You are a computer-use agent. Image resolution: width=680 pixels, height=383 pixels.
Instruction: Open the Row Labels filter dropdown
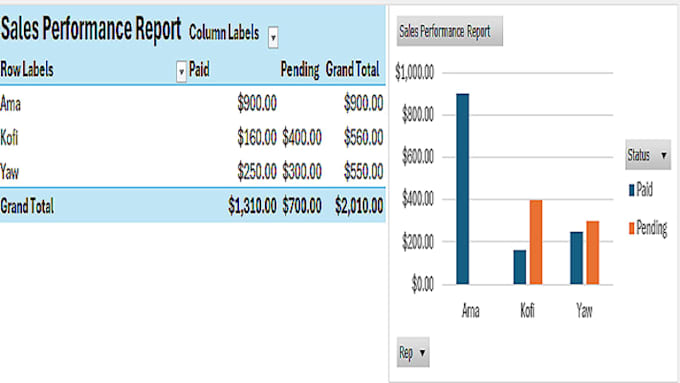181,72
